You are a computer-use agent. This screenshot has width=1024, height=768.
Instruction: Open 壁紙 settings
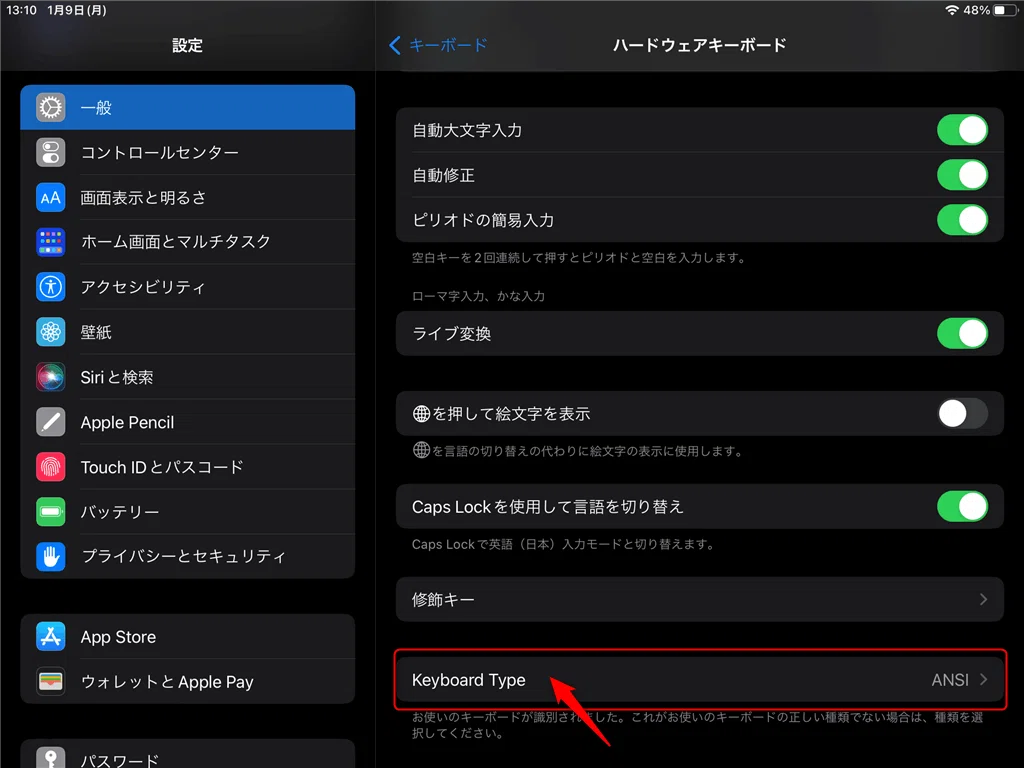click(187, 332)
